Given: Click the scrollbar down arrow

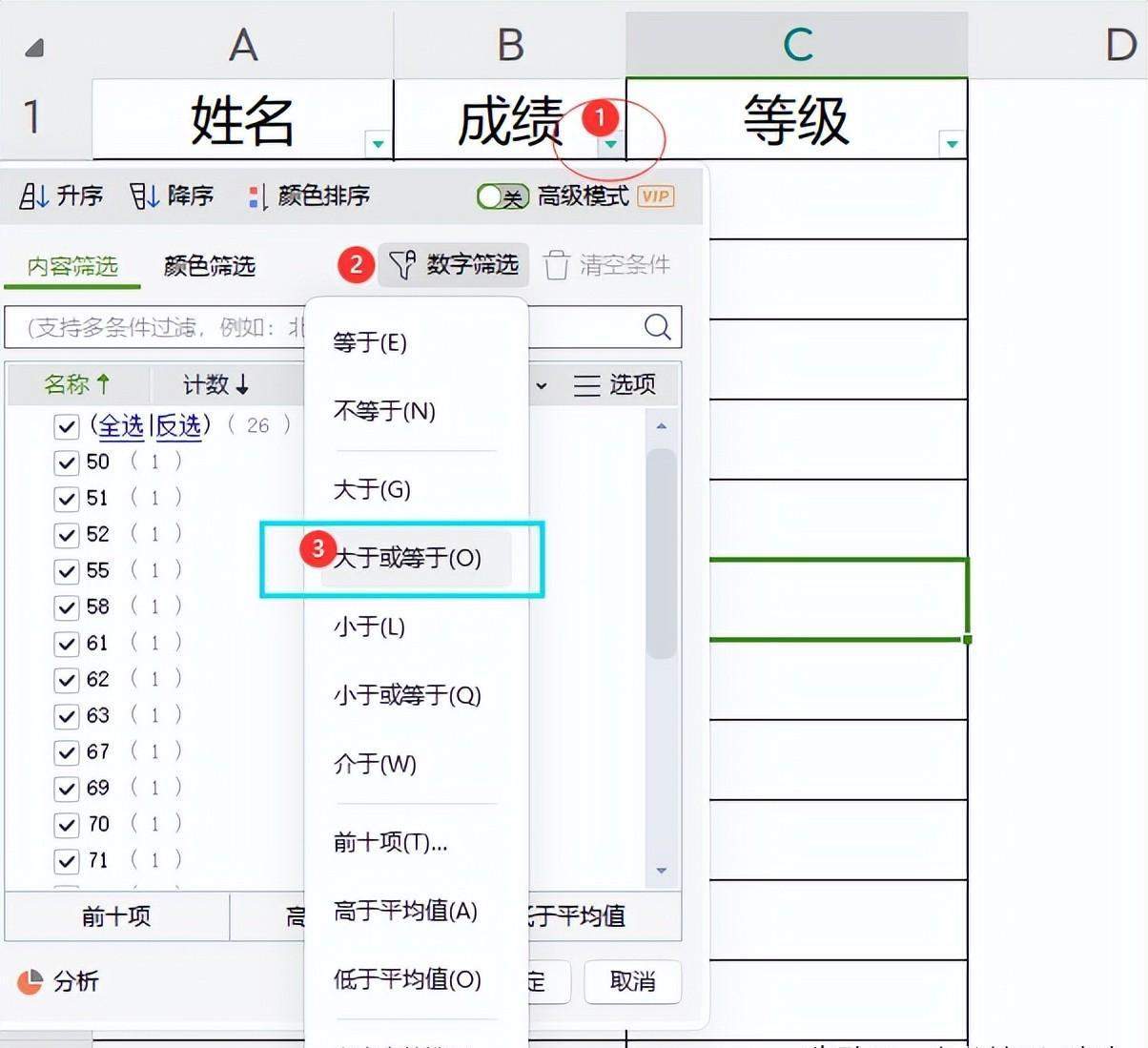Looking at the screenshot, I should click(661, 871).
